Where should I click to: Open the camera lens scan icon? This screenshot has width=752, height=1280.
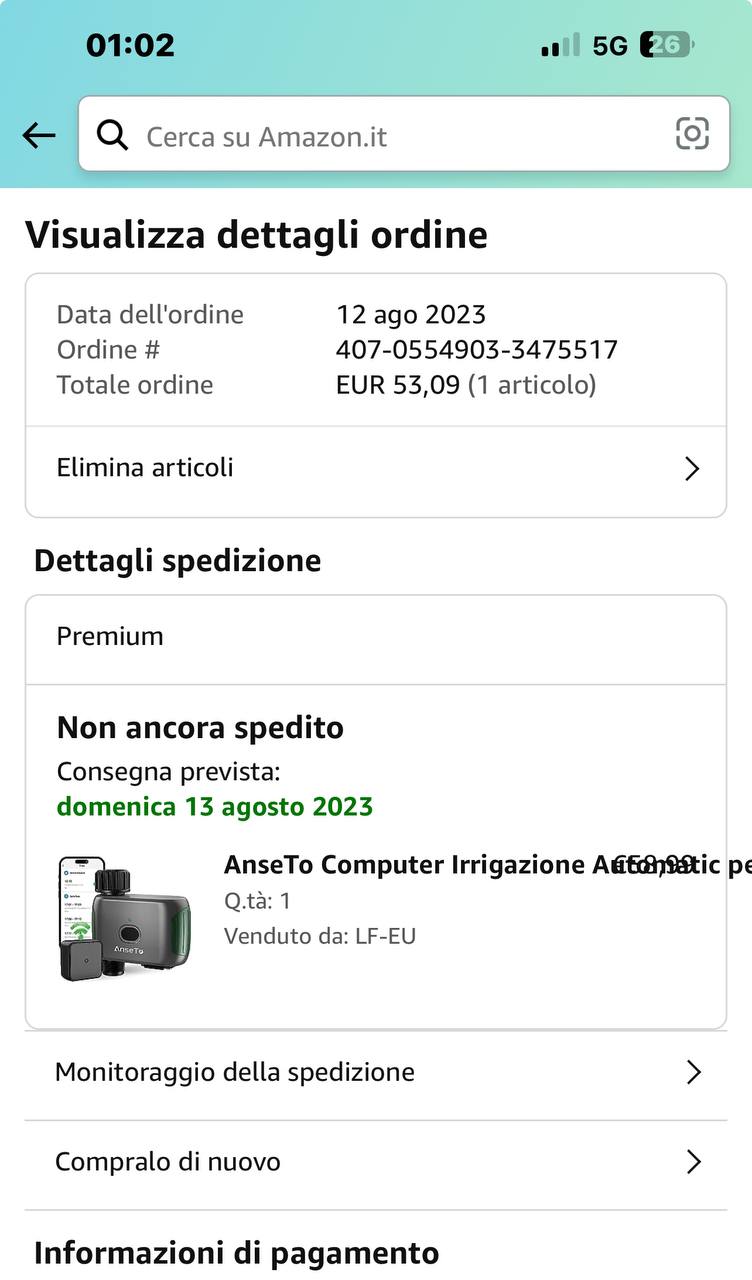(x=692, y=134)
